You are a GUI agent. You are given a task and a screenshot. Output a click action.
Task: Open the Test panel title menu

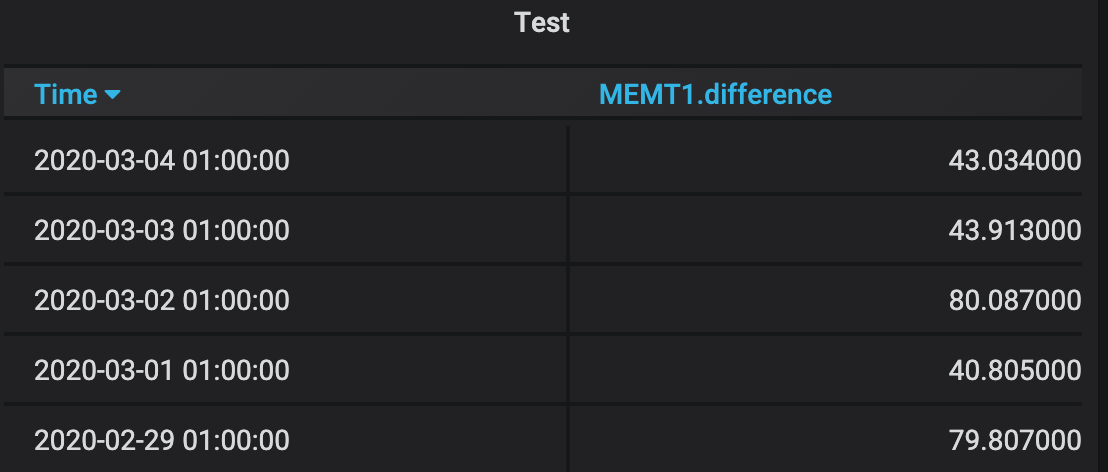pos(542,22)
